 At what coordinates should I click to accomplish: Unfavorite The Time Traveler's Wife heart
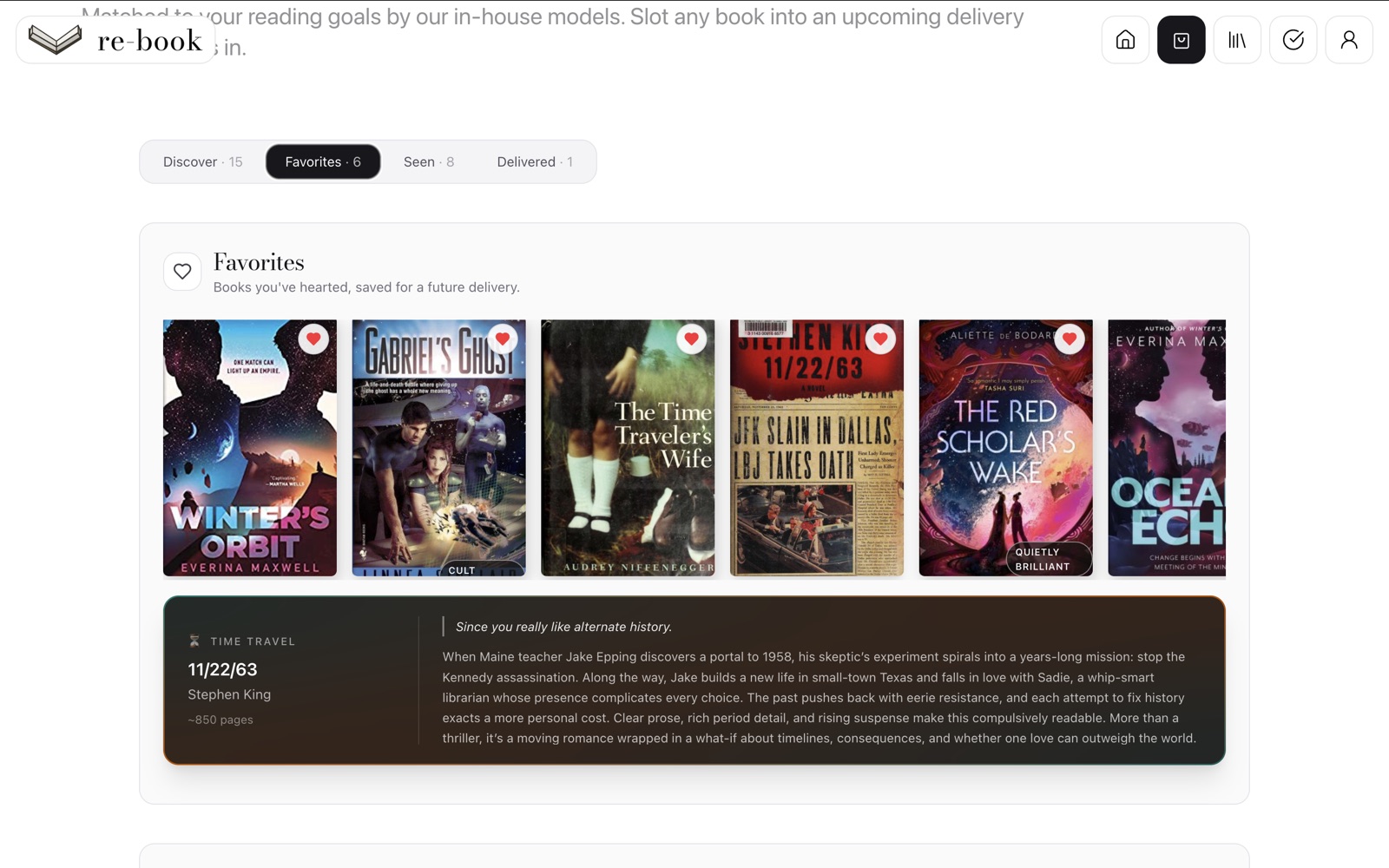(692, 339)
